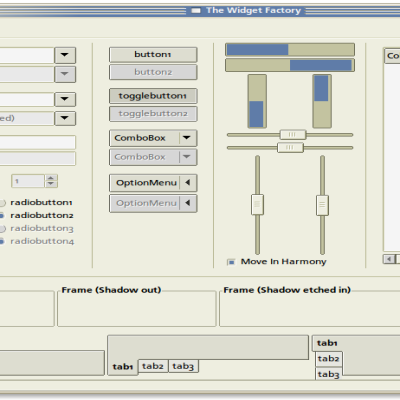Decrease the spin button value with down arrow
The image size is (400, 400).
(51, 184)
